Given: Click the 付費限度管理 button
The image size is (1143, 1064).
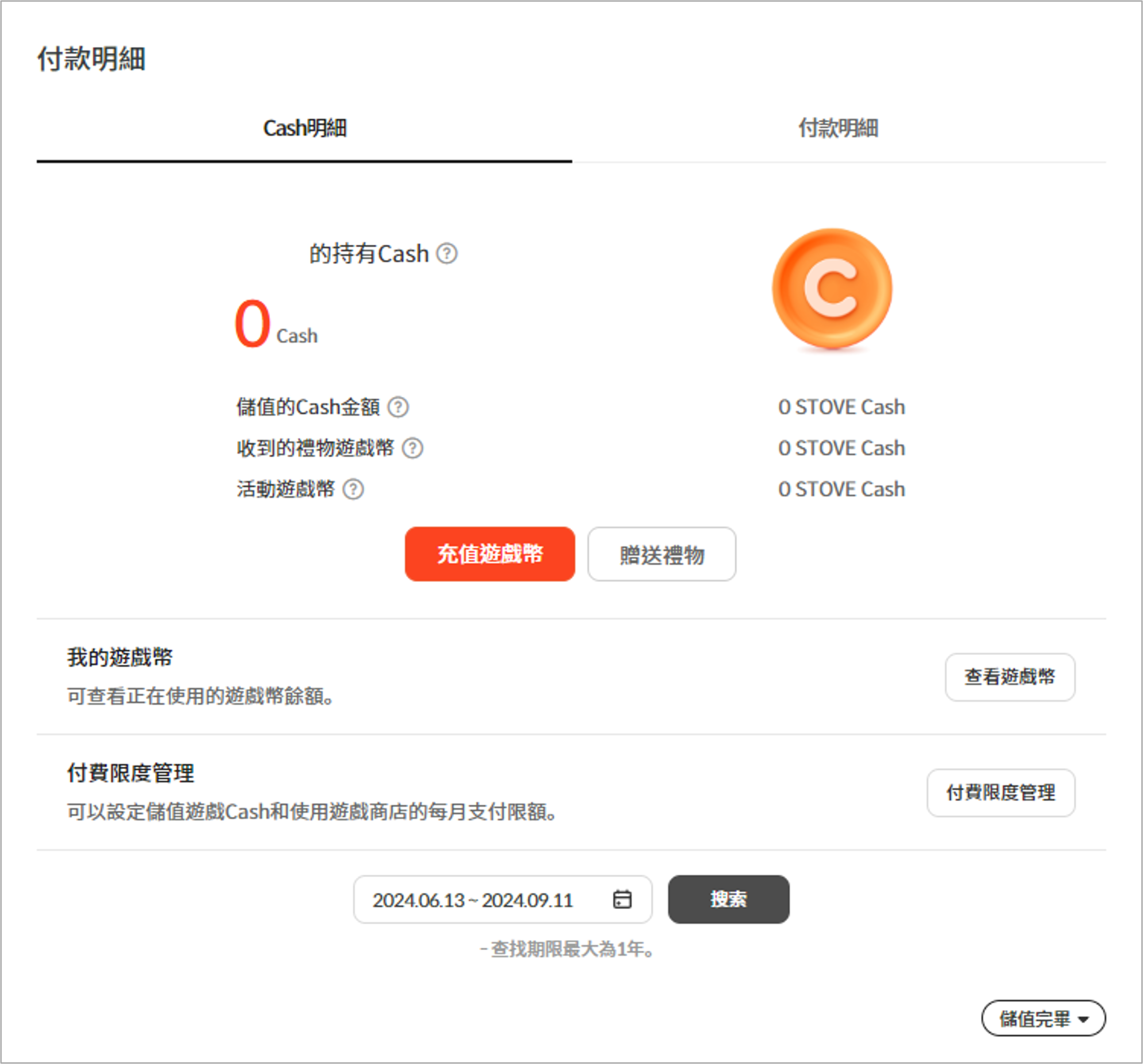Looking at the screenshot, I should [1001, 792].
